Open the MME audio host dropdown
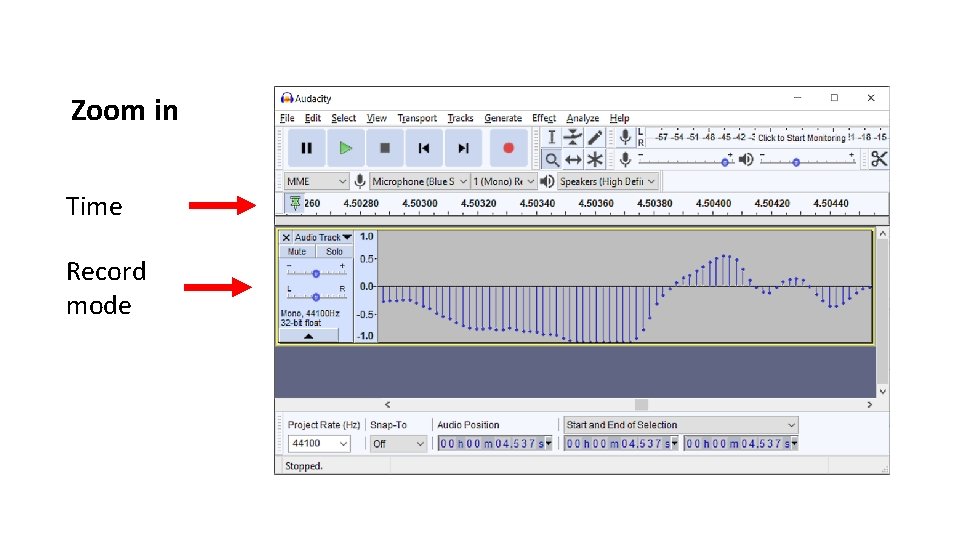The image size is (960, 540). (317, 181)
